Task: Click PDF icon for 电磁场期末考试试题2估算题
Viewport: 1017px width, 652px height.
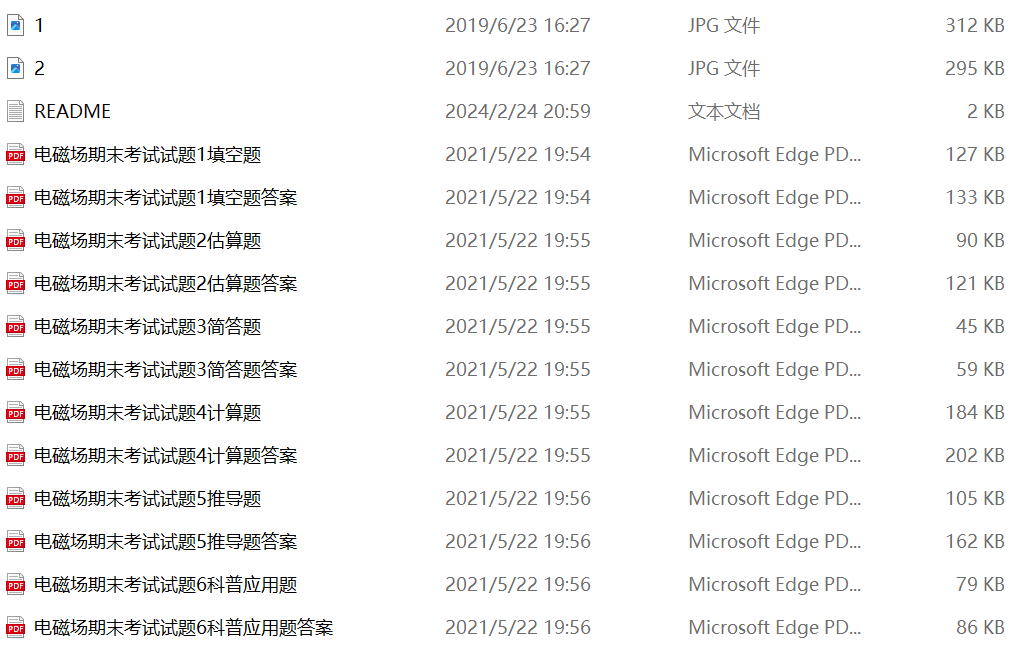Action: coord(15,240)
